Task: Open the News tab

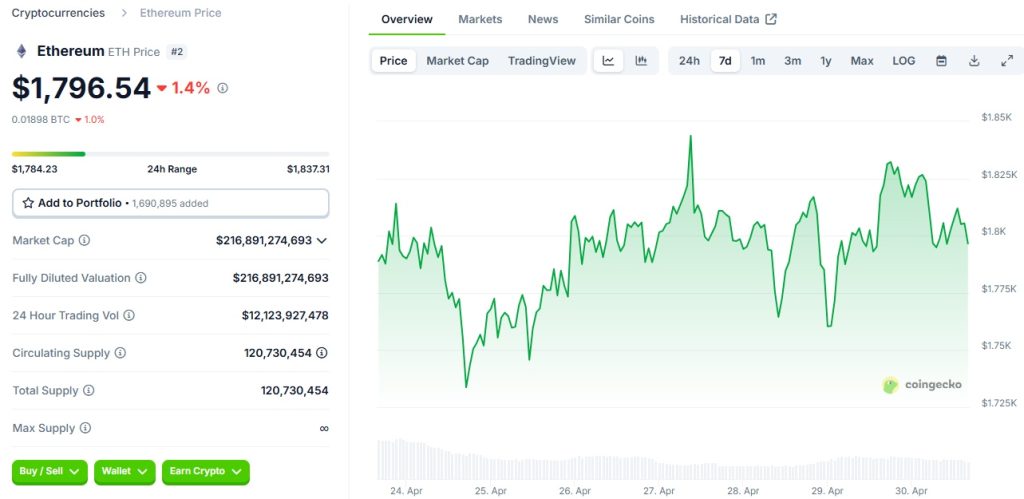Action: click(543, 19)
